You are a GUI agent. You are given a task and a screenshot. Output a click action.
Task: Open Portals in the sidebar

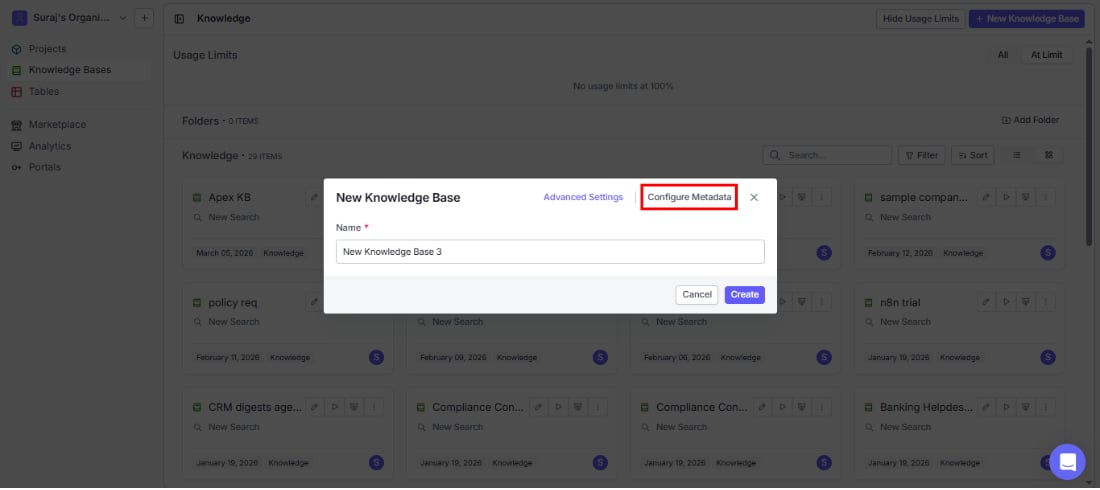pyautogui.click(x=44, y=167)
